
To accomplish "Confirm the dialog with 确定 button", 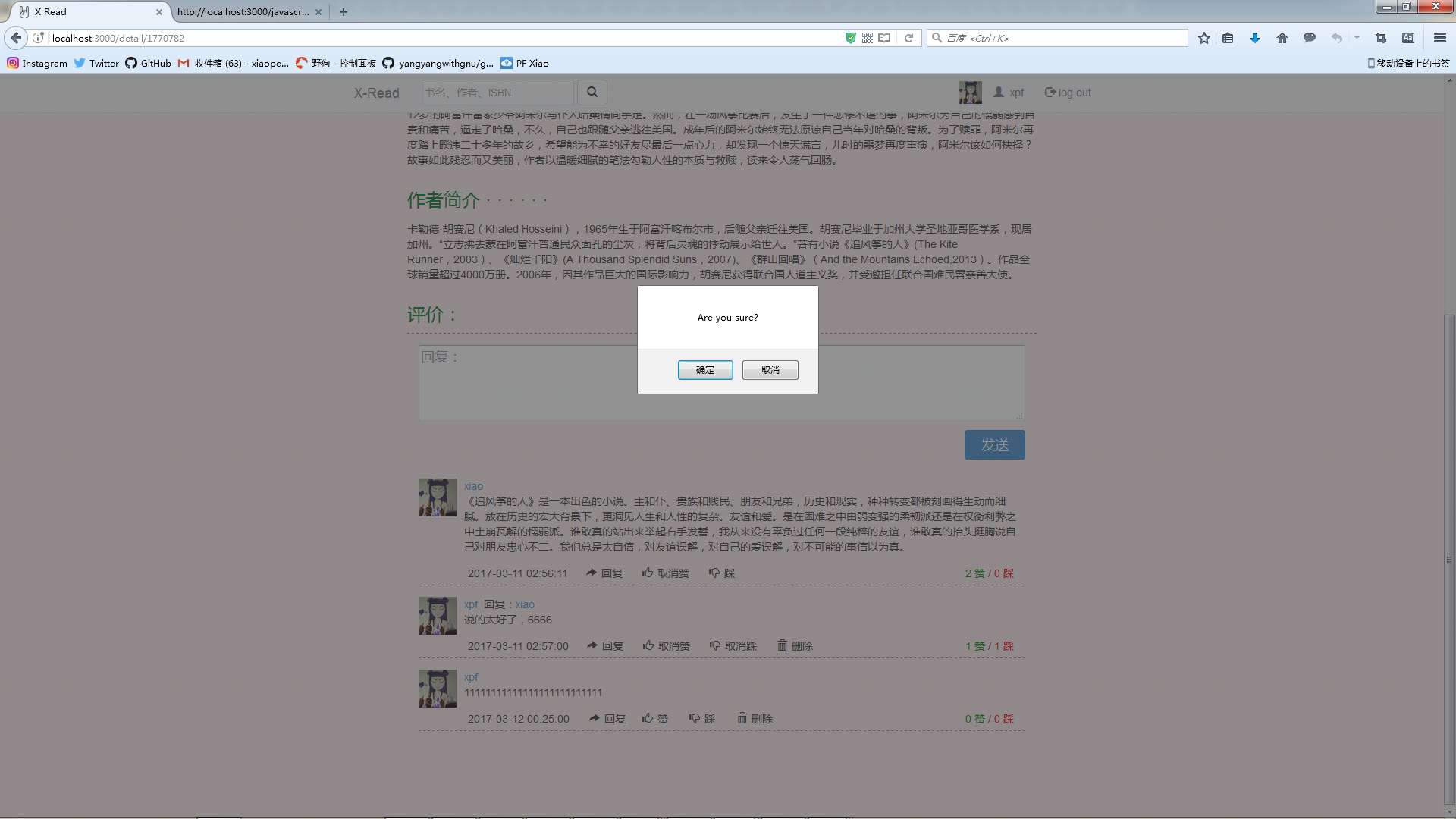I will click(705, 370).
